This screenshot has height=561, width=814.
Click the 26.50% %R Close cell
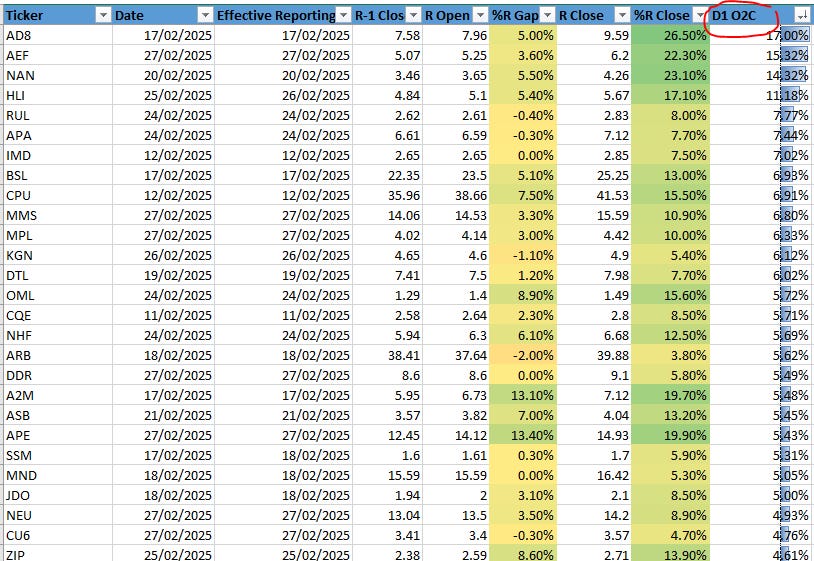point(670,36)
